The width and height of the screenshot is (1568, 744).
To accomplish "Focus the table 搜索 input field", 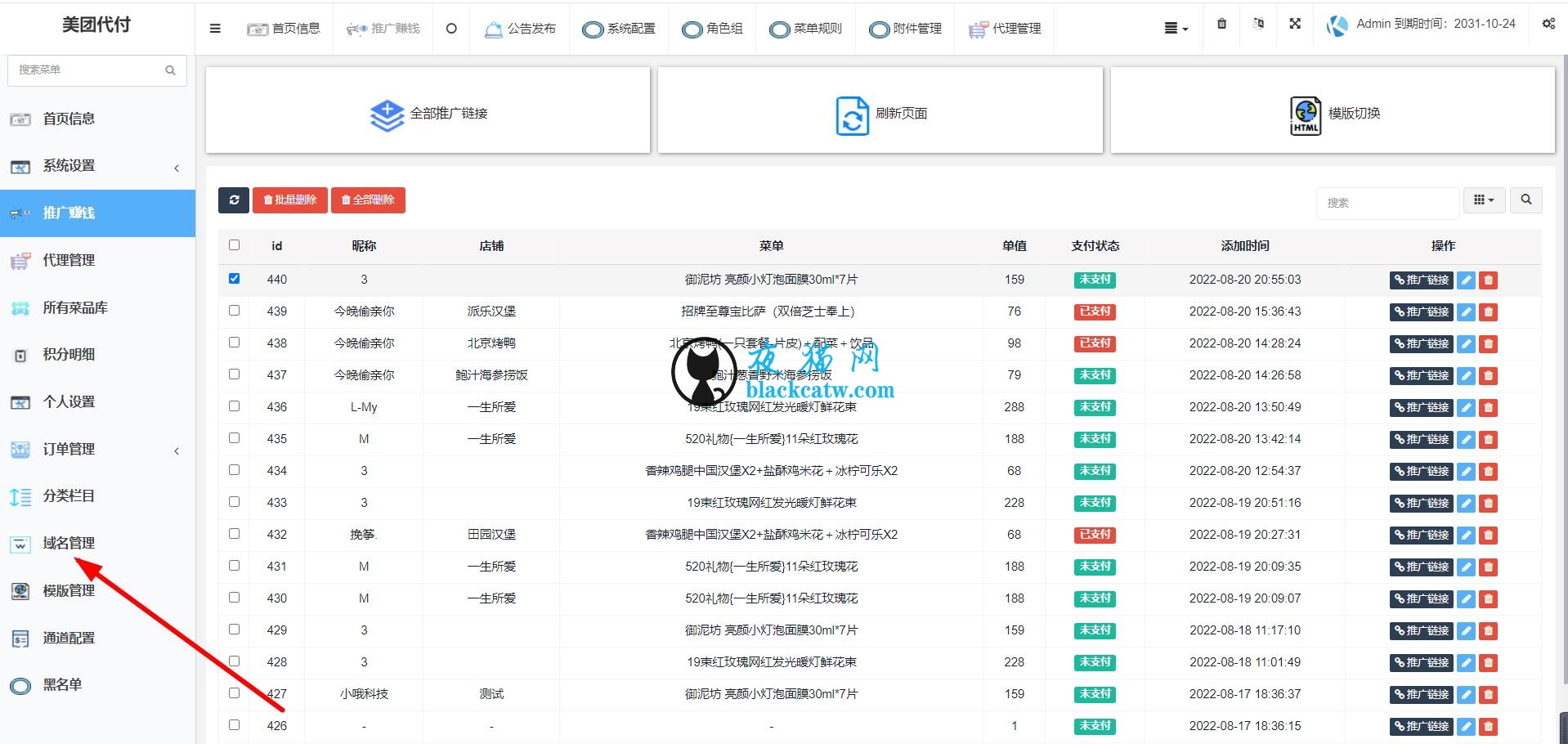I will [1387, 203].
